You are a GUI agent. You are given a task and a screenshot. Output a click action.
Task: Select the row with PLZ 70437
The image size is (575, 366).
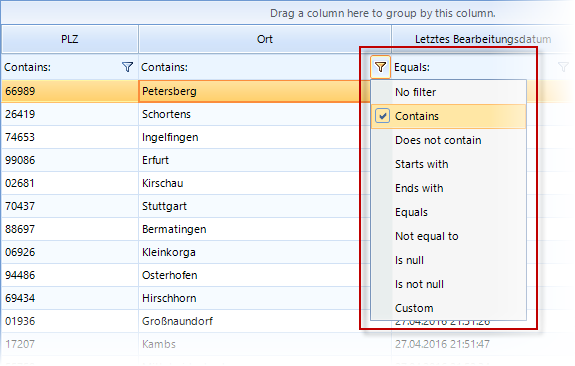[180, 206]
